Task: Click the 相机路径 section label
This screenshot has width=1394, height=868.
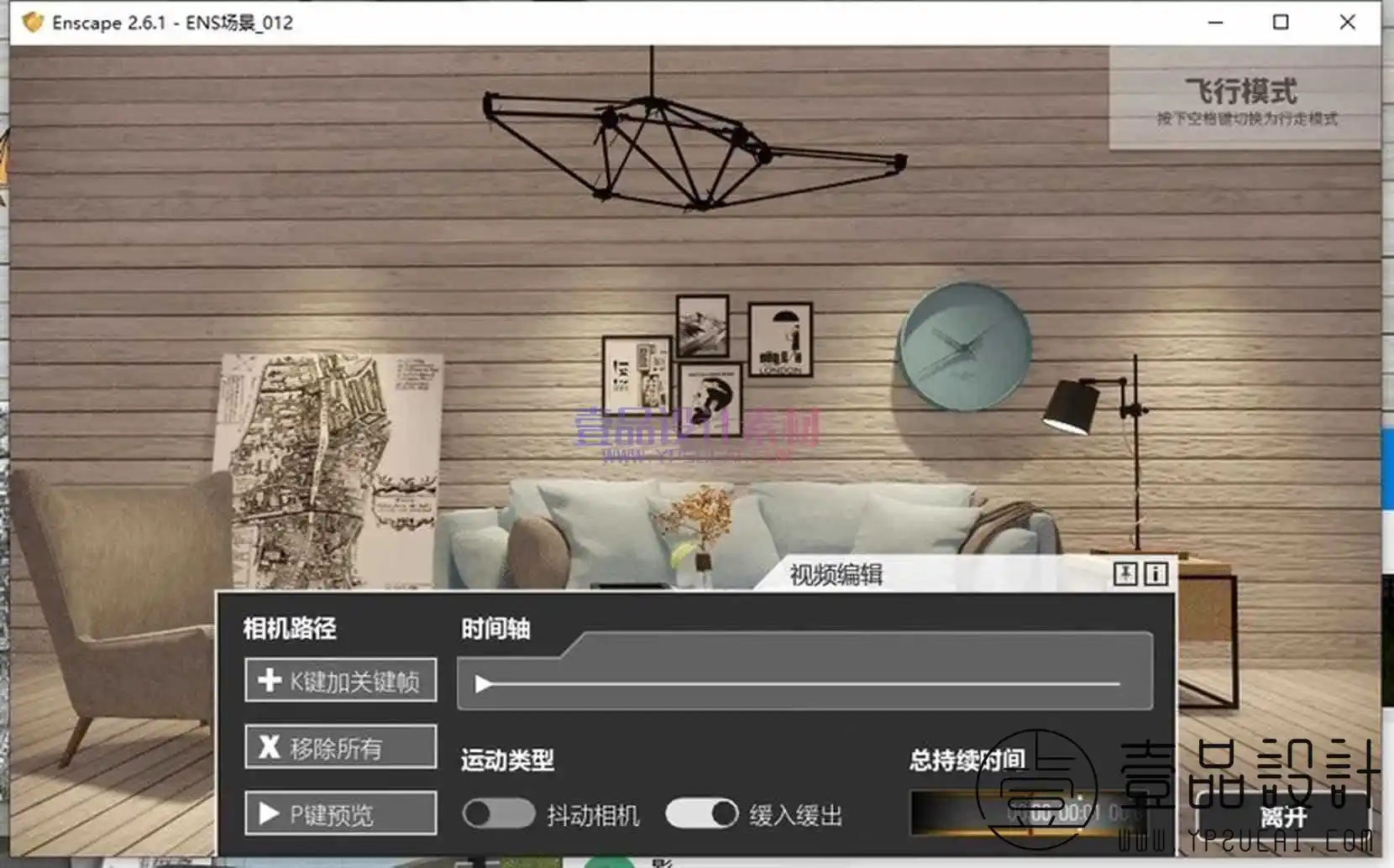Action: pos(290,628)
